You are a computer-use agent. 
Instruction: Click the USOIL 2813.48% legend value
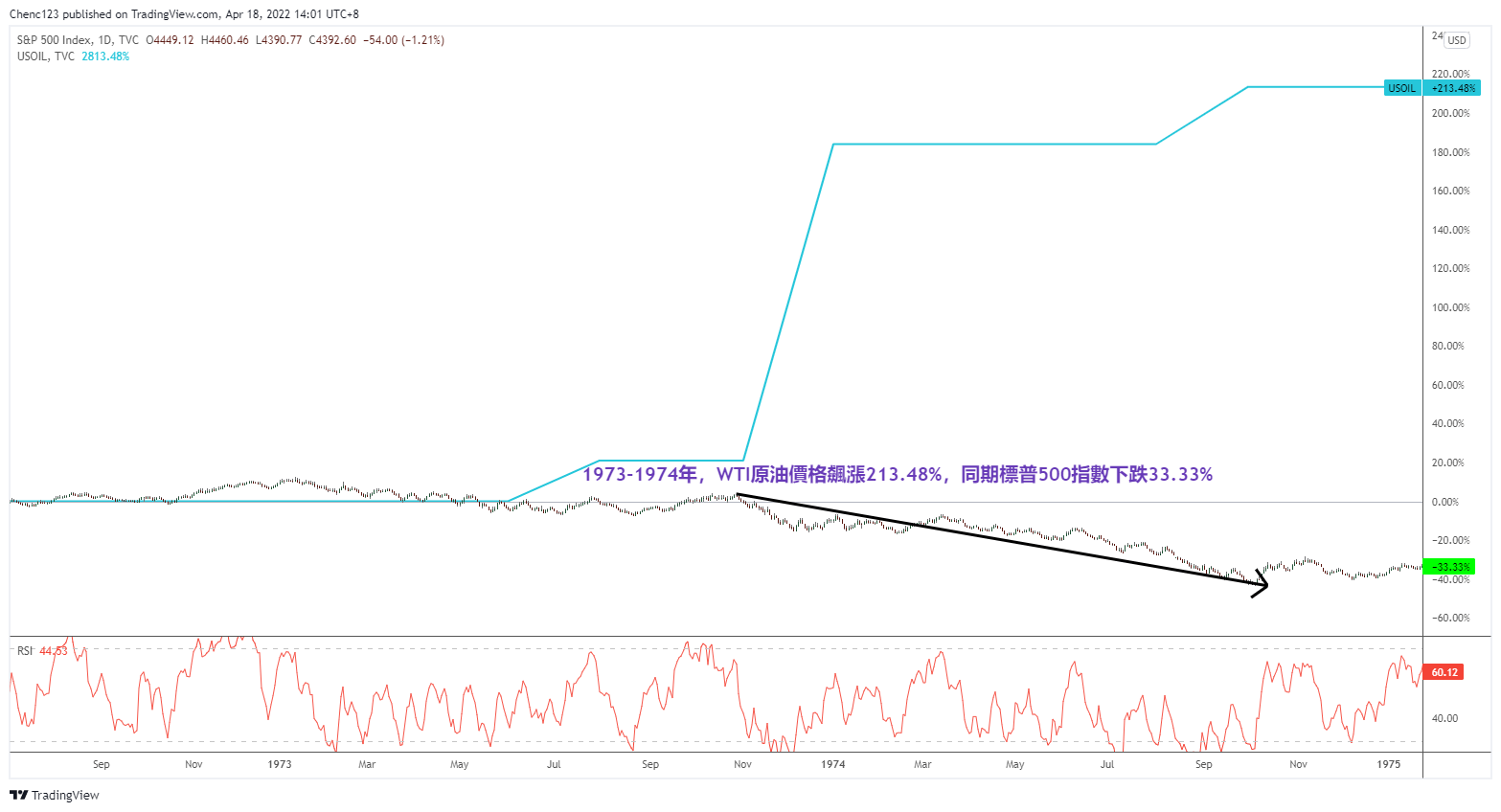coord(105,56)
